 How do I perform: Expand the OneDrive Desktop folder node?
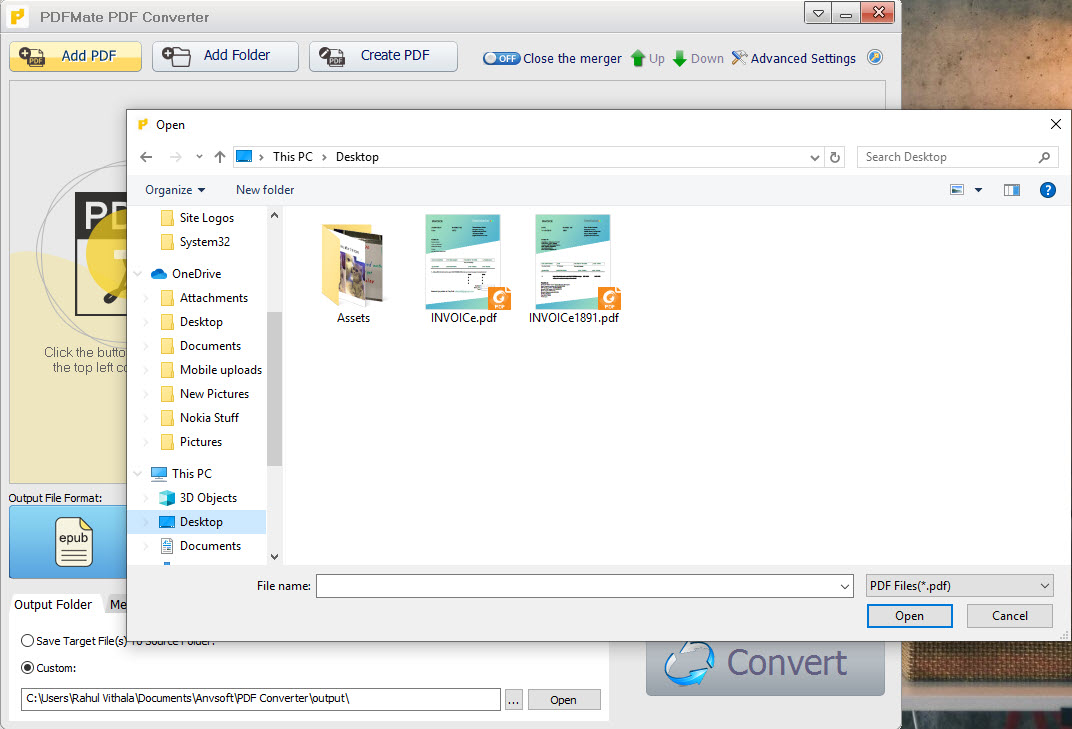pyautogui.click(x=146, y=322)
